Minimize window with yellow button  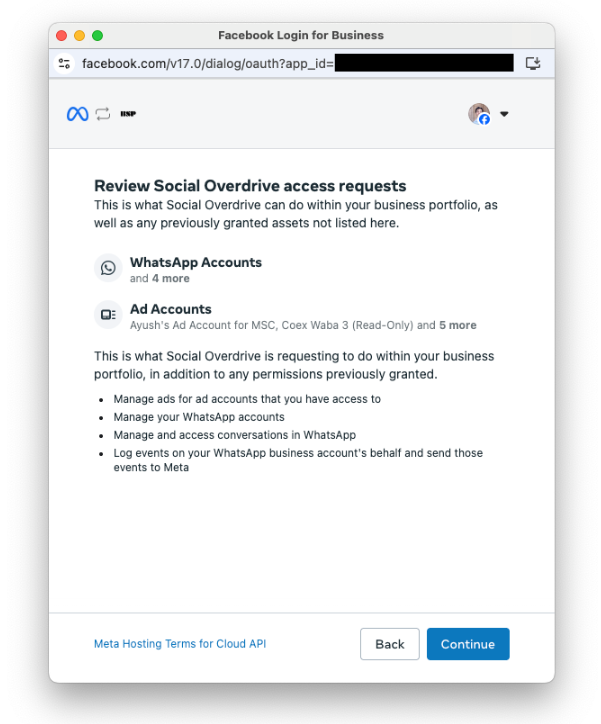click(79, 36)
